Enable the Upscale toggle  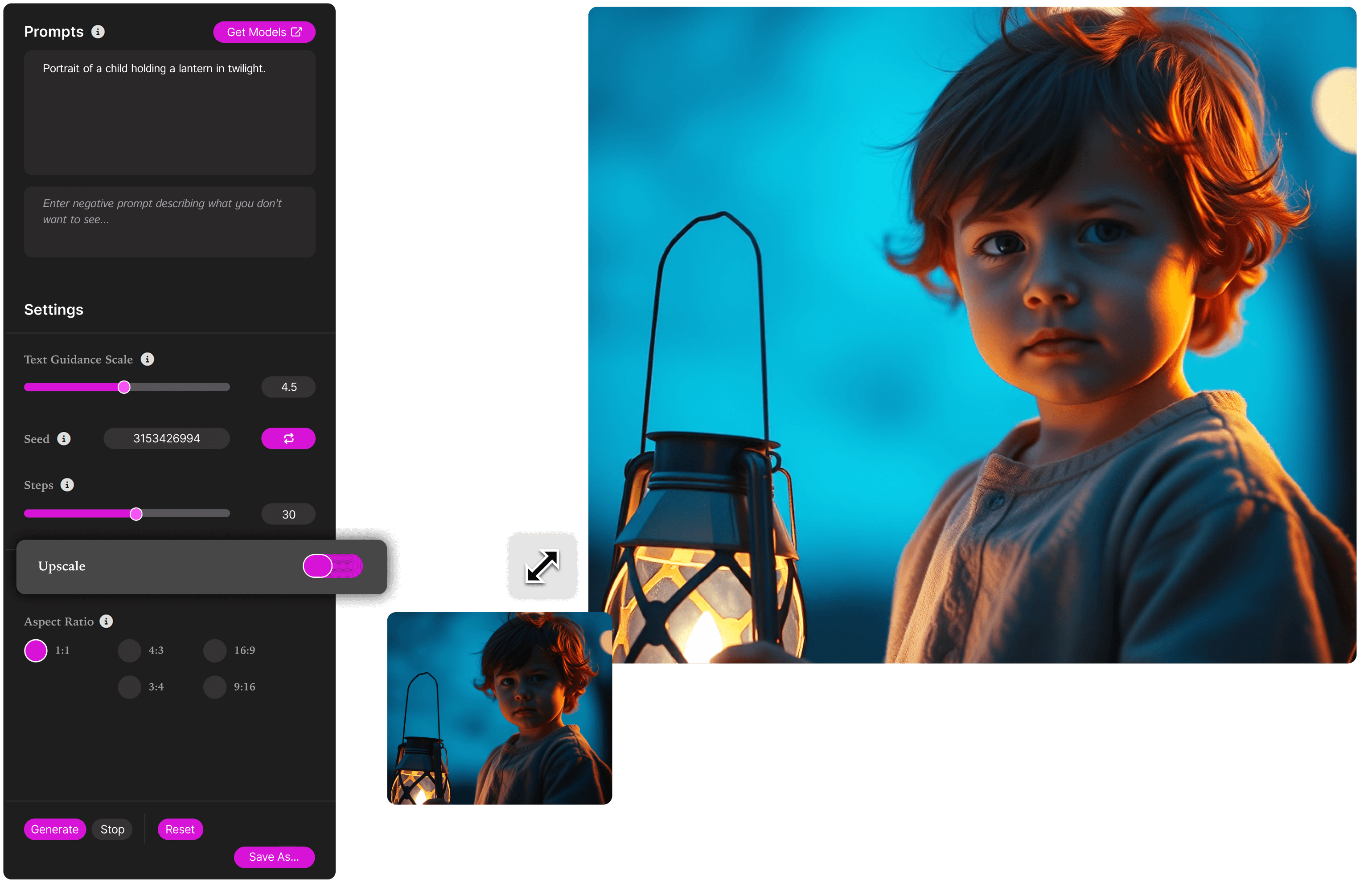[333, 566]
